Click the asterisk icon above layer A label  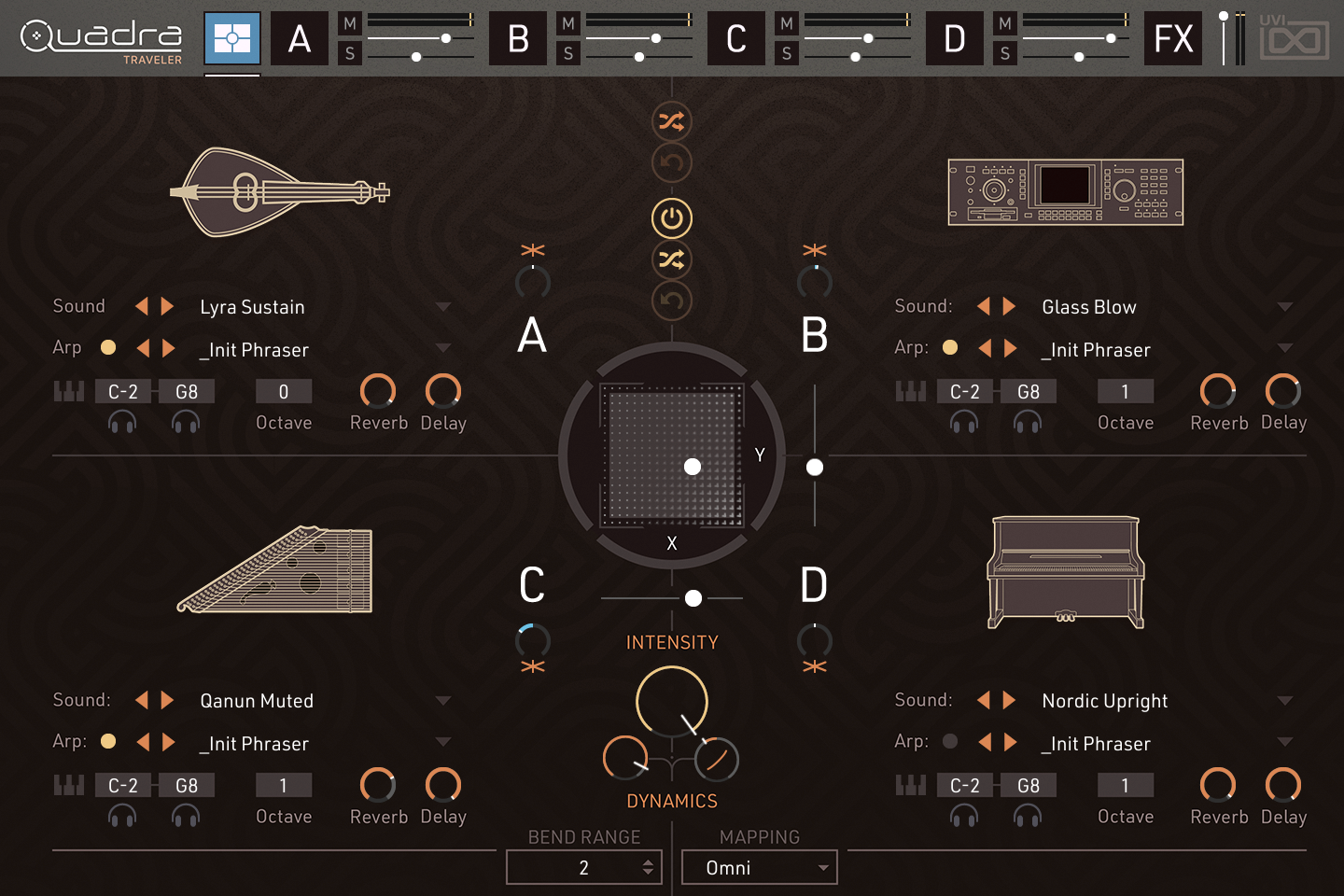pos(533,250)
